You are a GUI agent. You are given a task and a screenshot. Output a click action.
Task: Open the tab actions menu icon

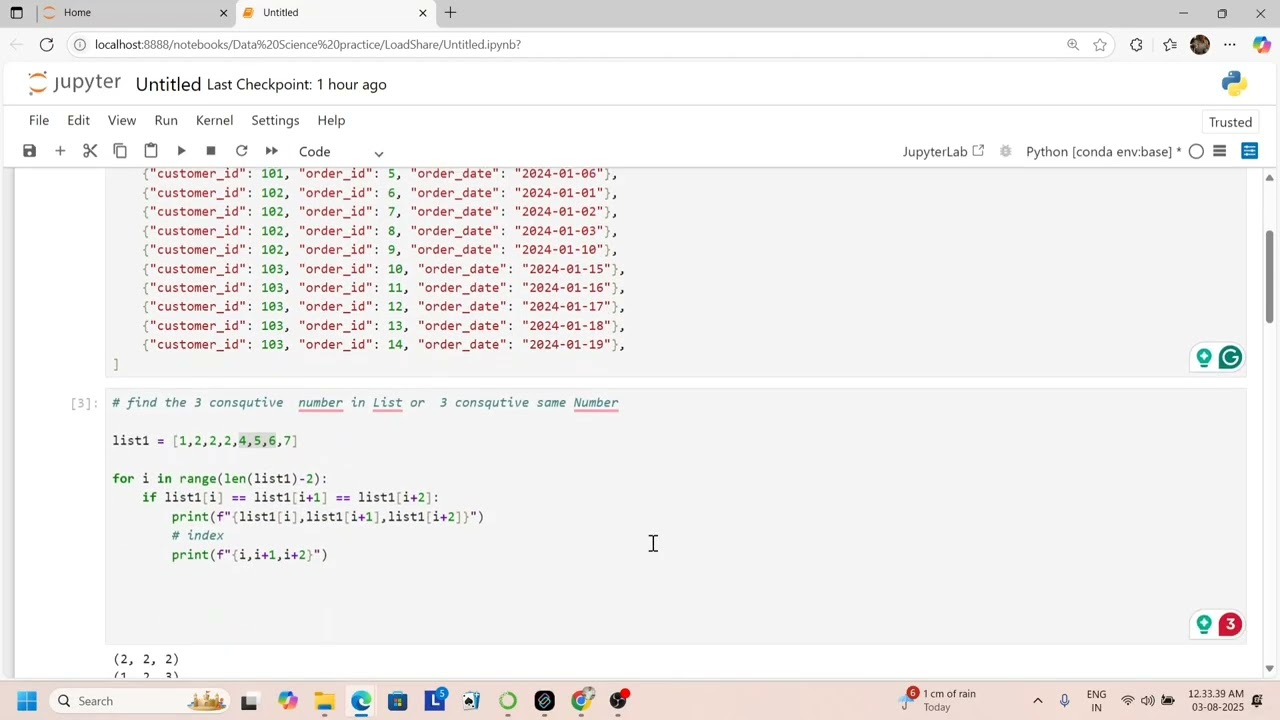[16, 13]
